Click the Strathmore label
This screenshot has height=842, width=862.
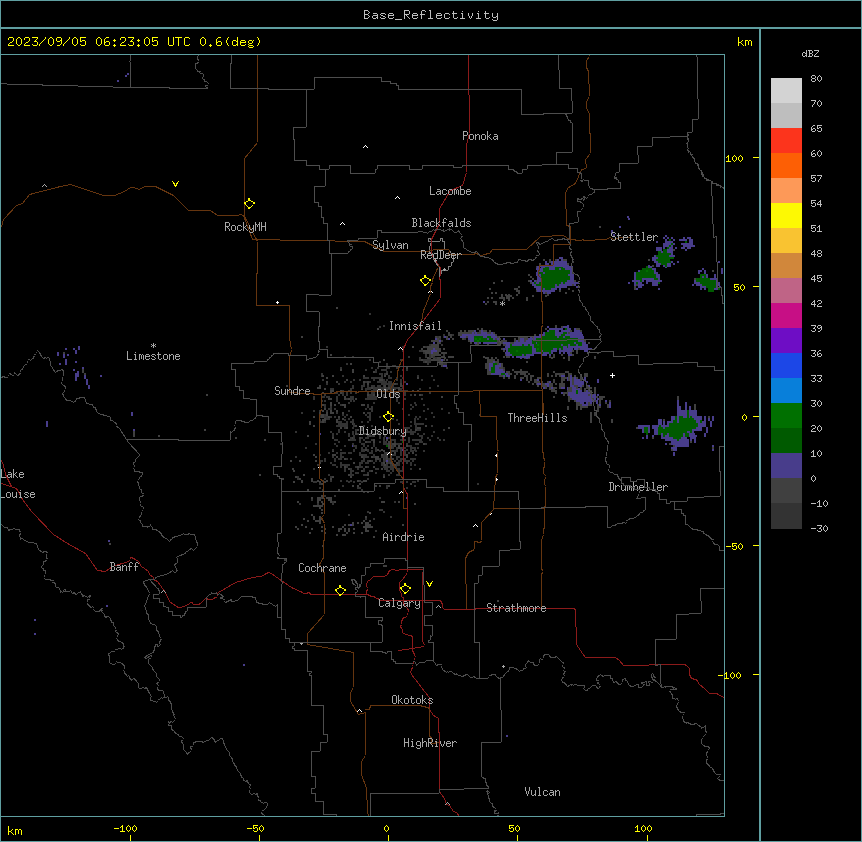pyautogui.click(x=516, y=608)
